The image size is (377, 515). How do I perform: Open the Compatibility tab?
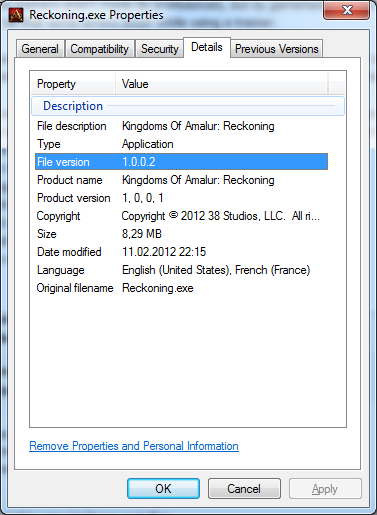pyautogui.click(x=100, y=49)
